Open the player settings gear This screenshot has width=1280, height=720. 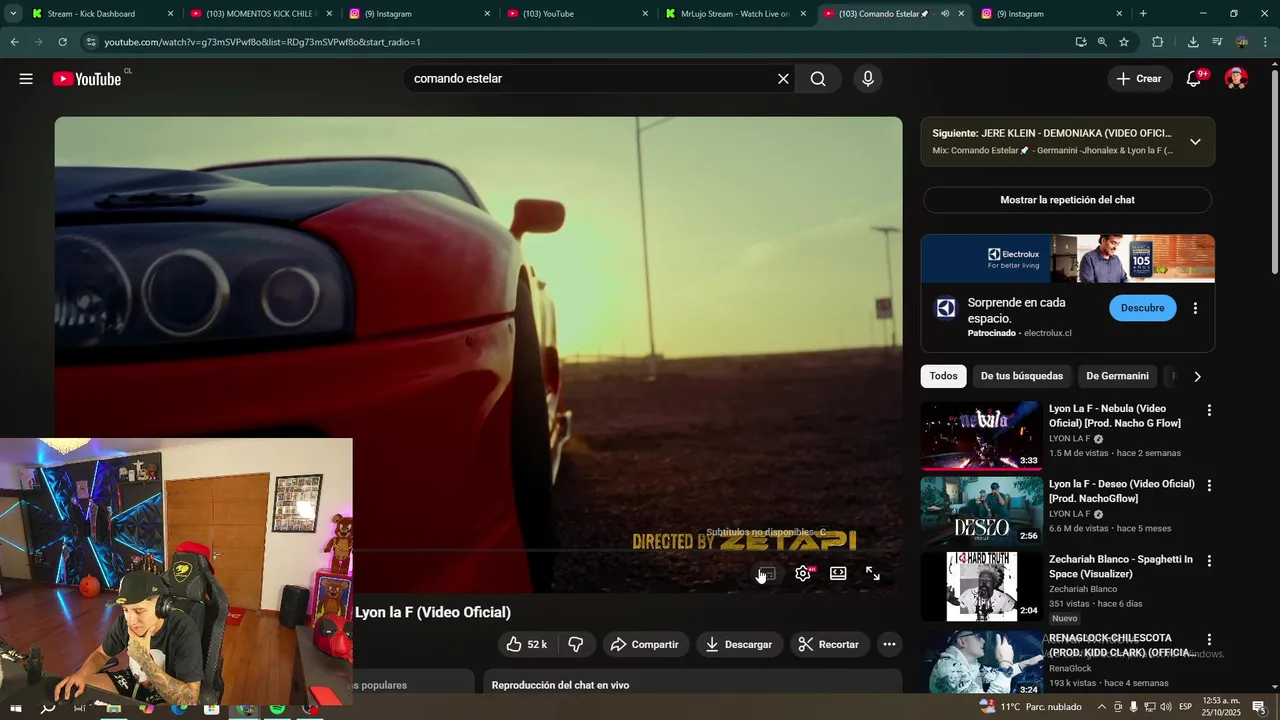tap(803, 574)
